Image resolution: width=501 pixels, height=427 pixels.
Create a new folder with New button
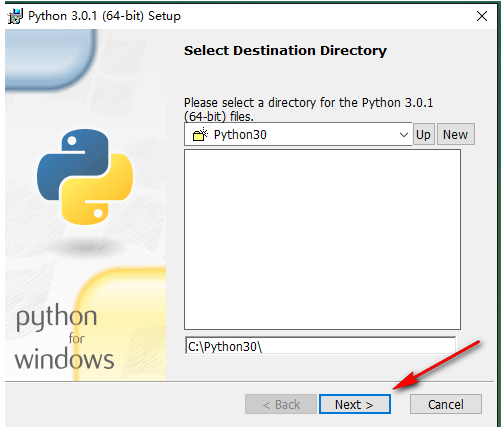point(456,134)
